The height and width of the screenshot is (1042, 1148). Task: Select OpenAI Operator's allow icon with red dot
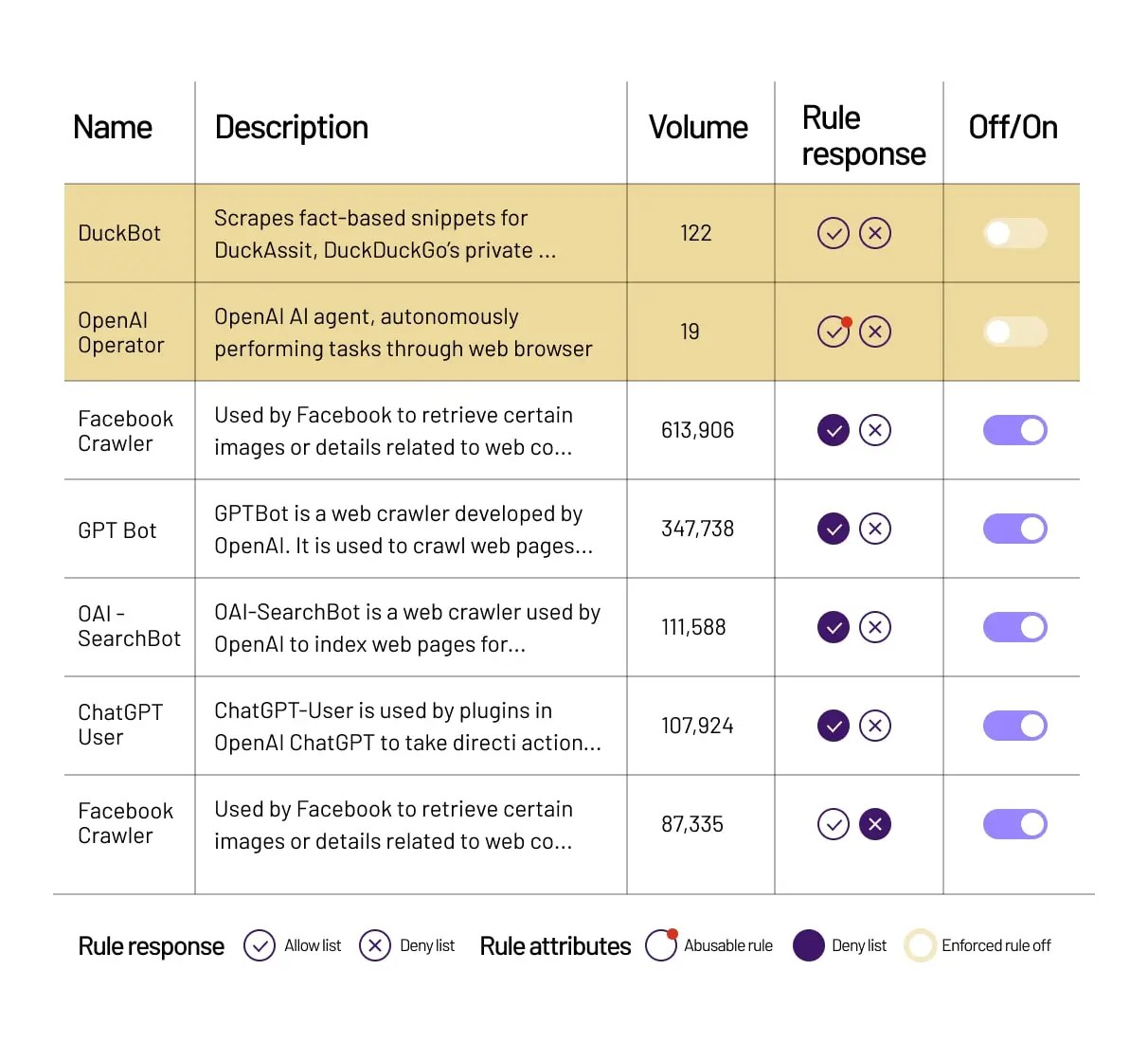coord(834,332)
